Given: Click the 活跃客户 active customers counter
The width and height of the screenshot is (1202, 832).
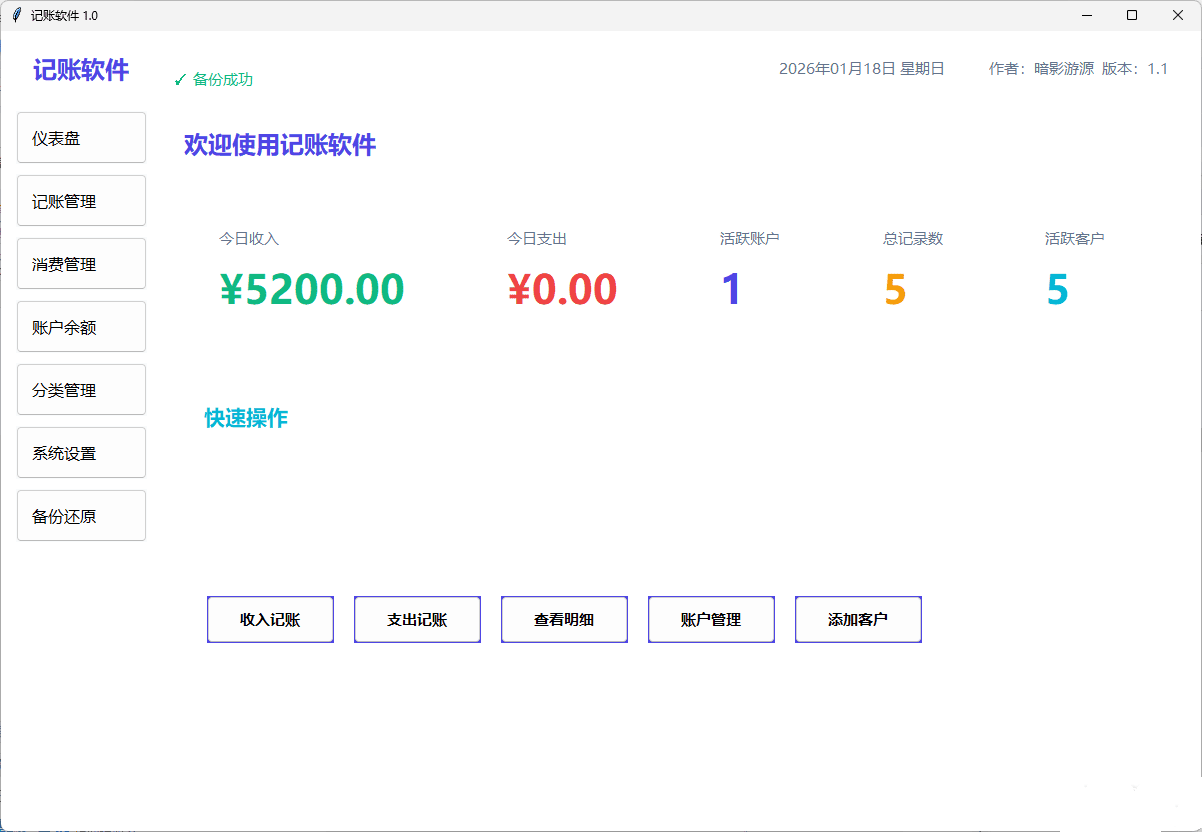Looking at the screenshot, I should pos(1057,289).
